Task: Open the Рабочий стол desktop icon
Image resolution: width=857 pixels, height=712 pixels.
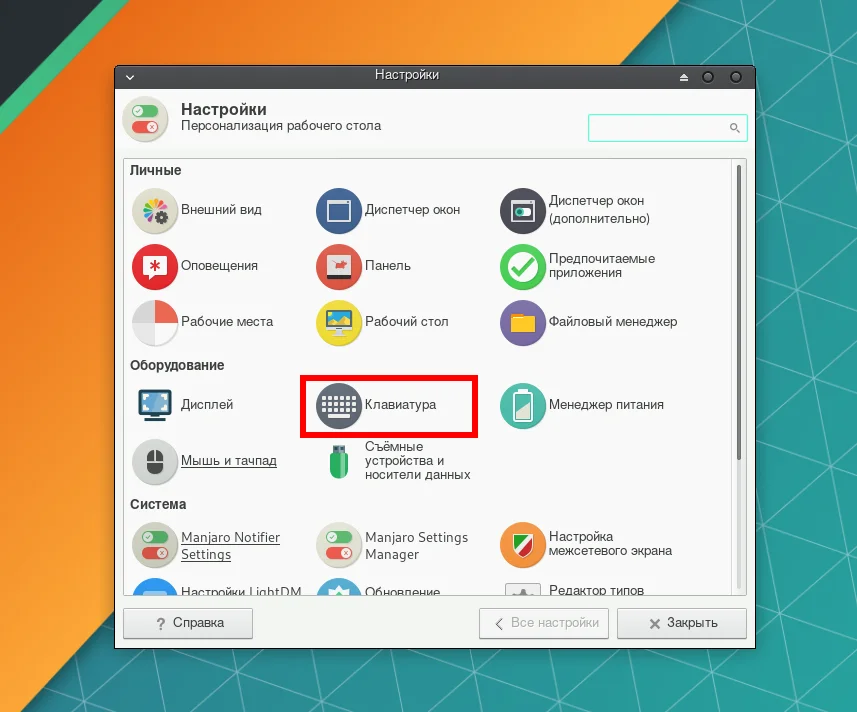Action: [x=339, y=322]
